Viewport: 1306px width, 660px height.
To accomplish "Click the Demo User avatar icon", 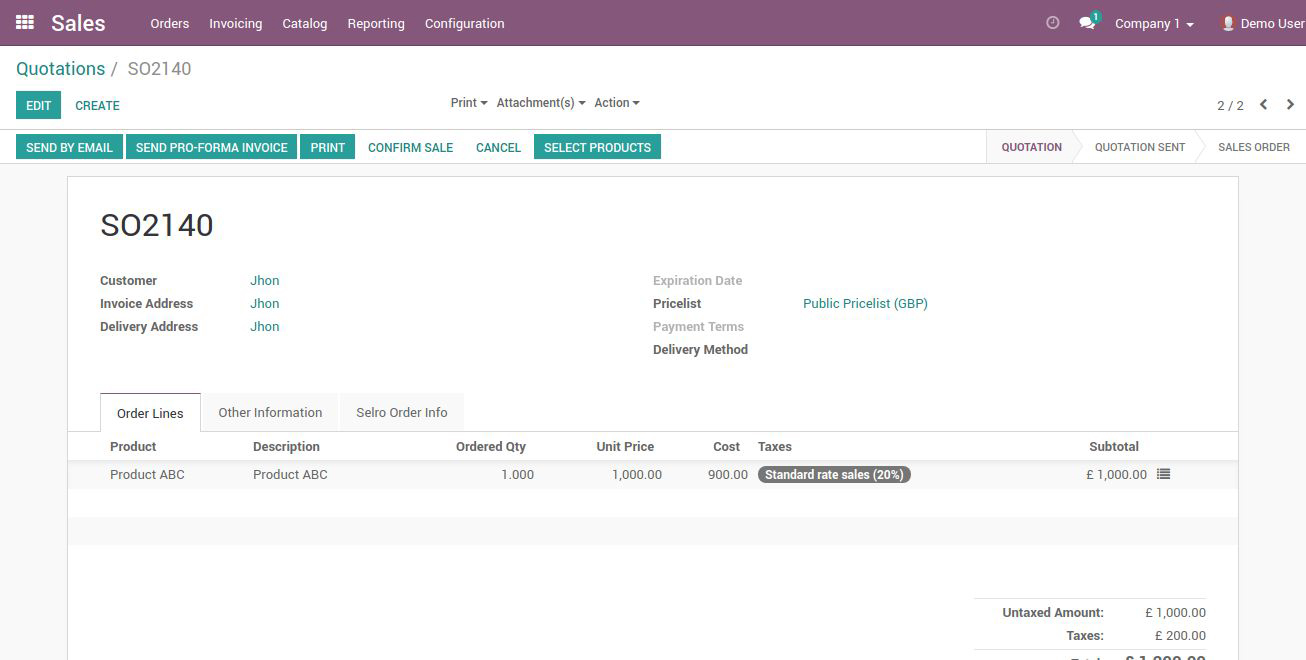I will (1228, 23).
